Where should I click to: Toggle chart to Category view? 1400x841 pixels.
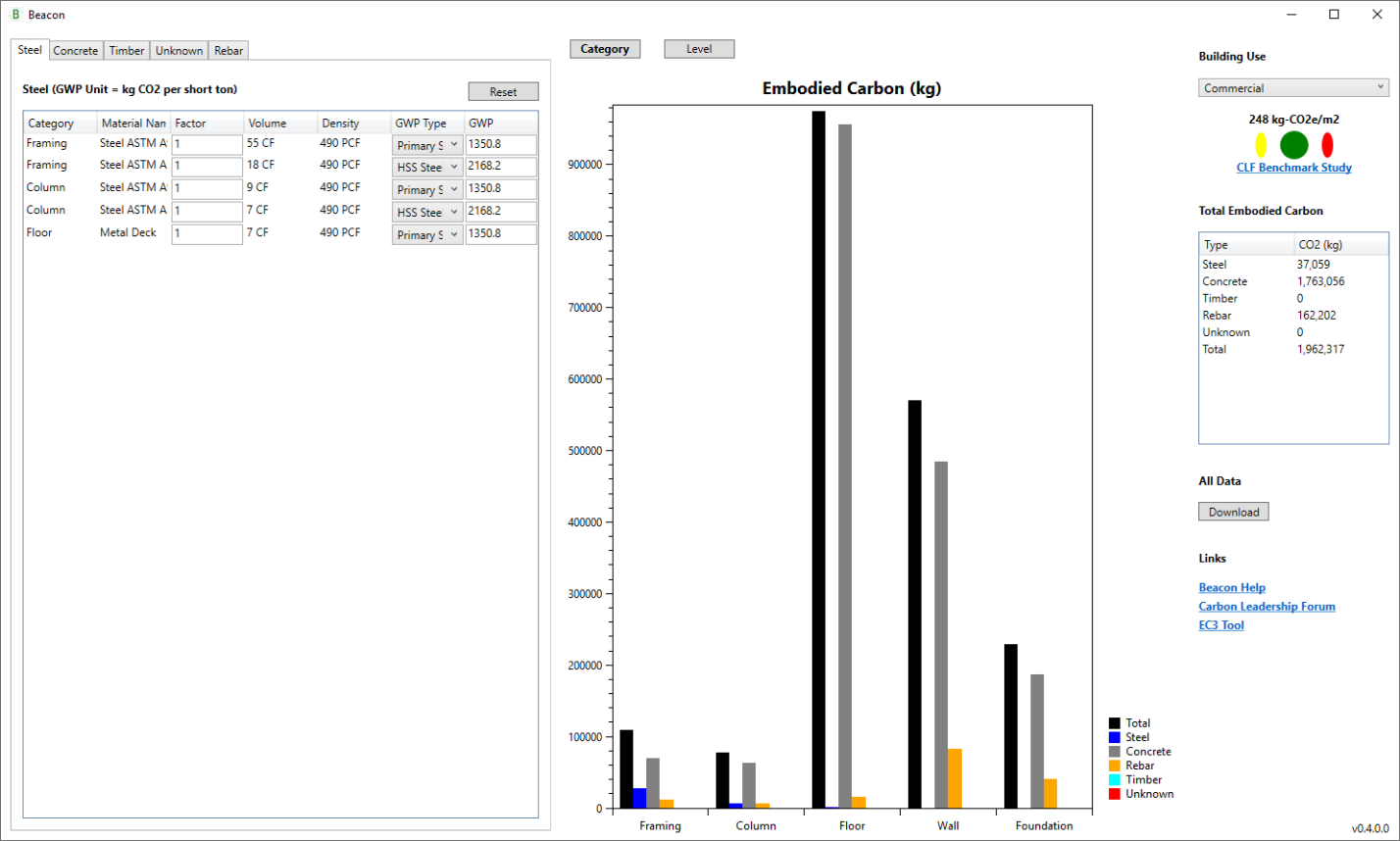[x=605, y=49]
